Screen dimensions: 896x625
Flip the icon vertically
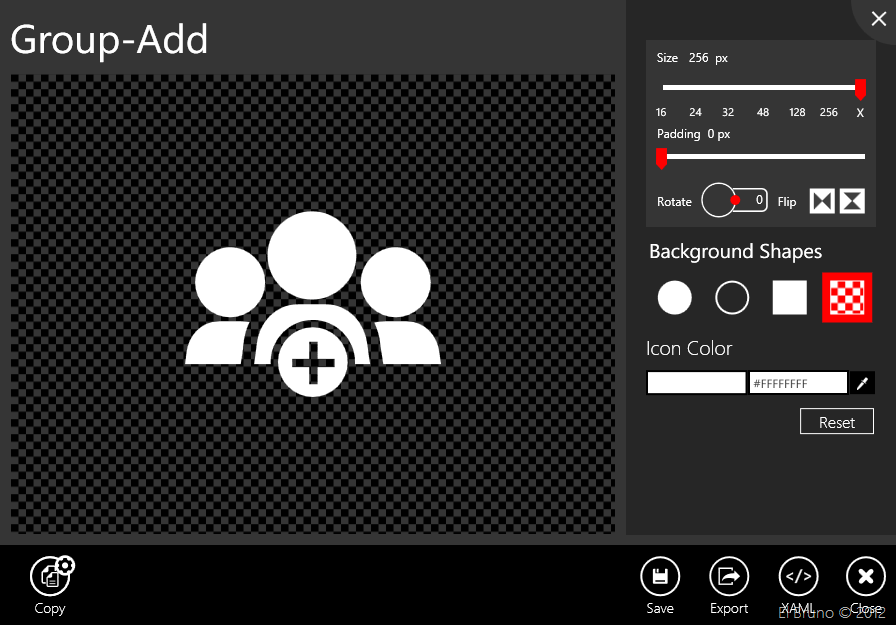[852, 201]
